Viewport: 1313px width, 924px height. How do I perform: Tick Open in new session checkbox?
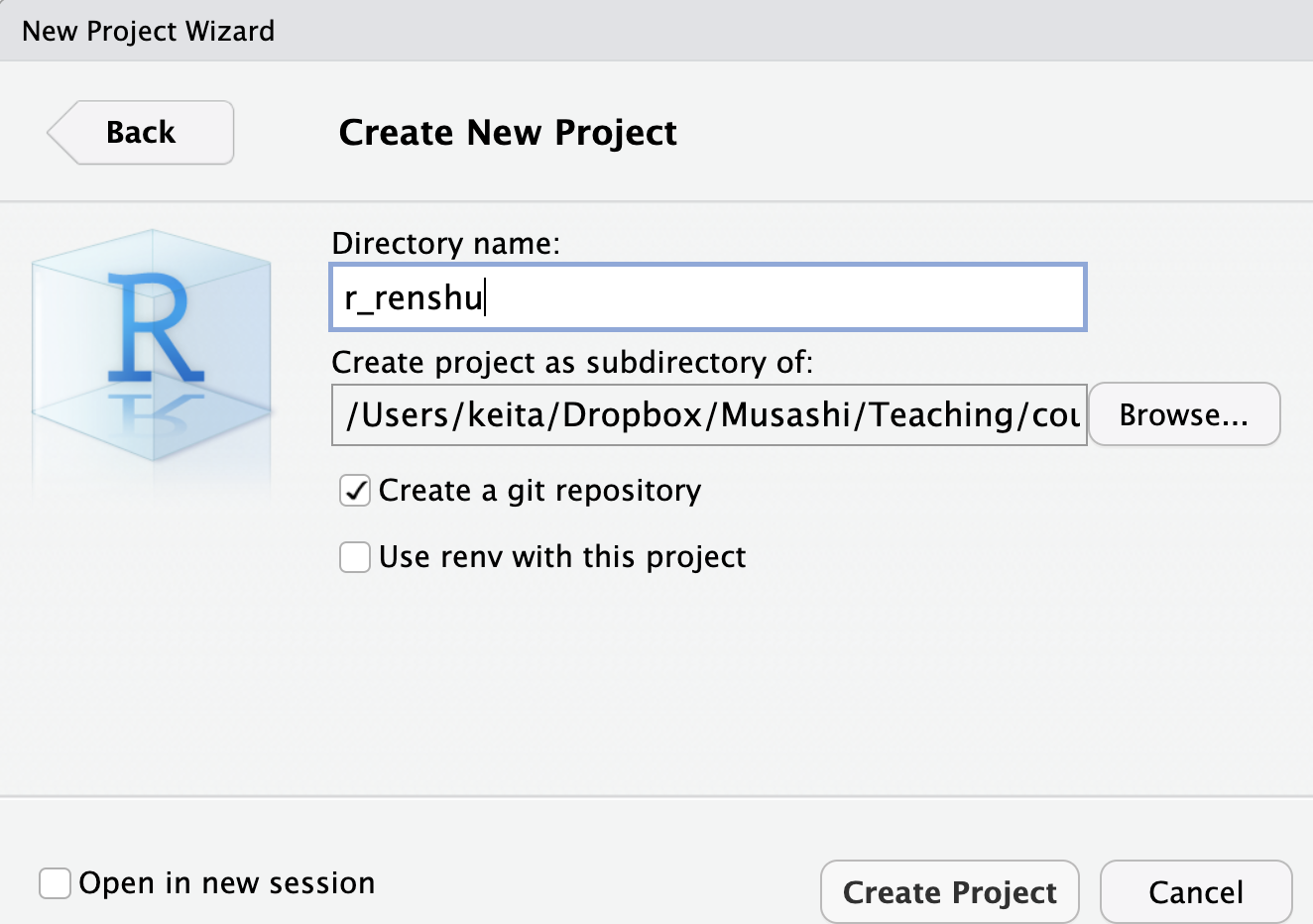coord(55,883)
